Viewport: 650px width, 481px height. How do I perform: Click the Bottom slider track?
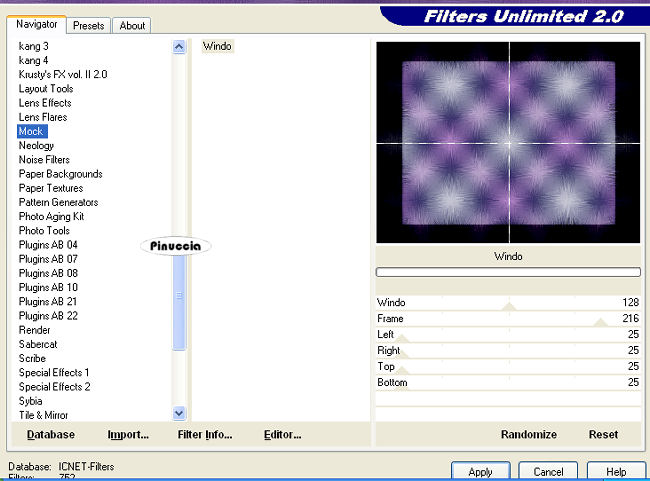coord(508,383)
